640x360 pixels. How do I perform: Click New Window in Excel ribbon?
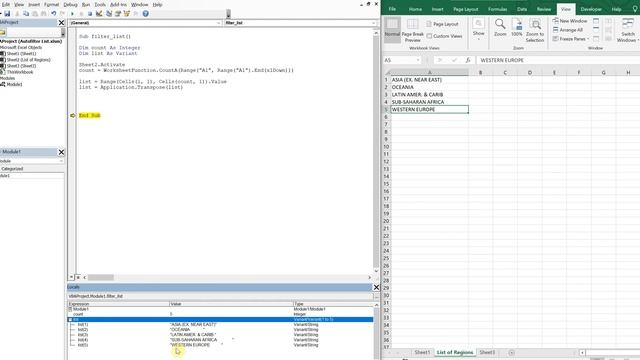[570, 21]
